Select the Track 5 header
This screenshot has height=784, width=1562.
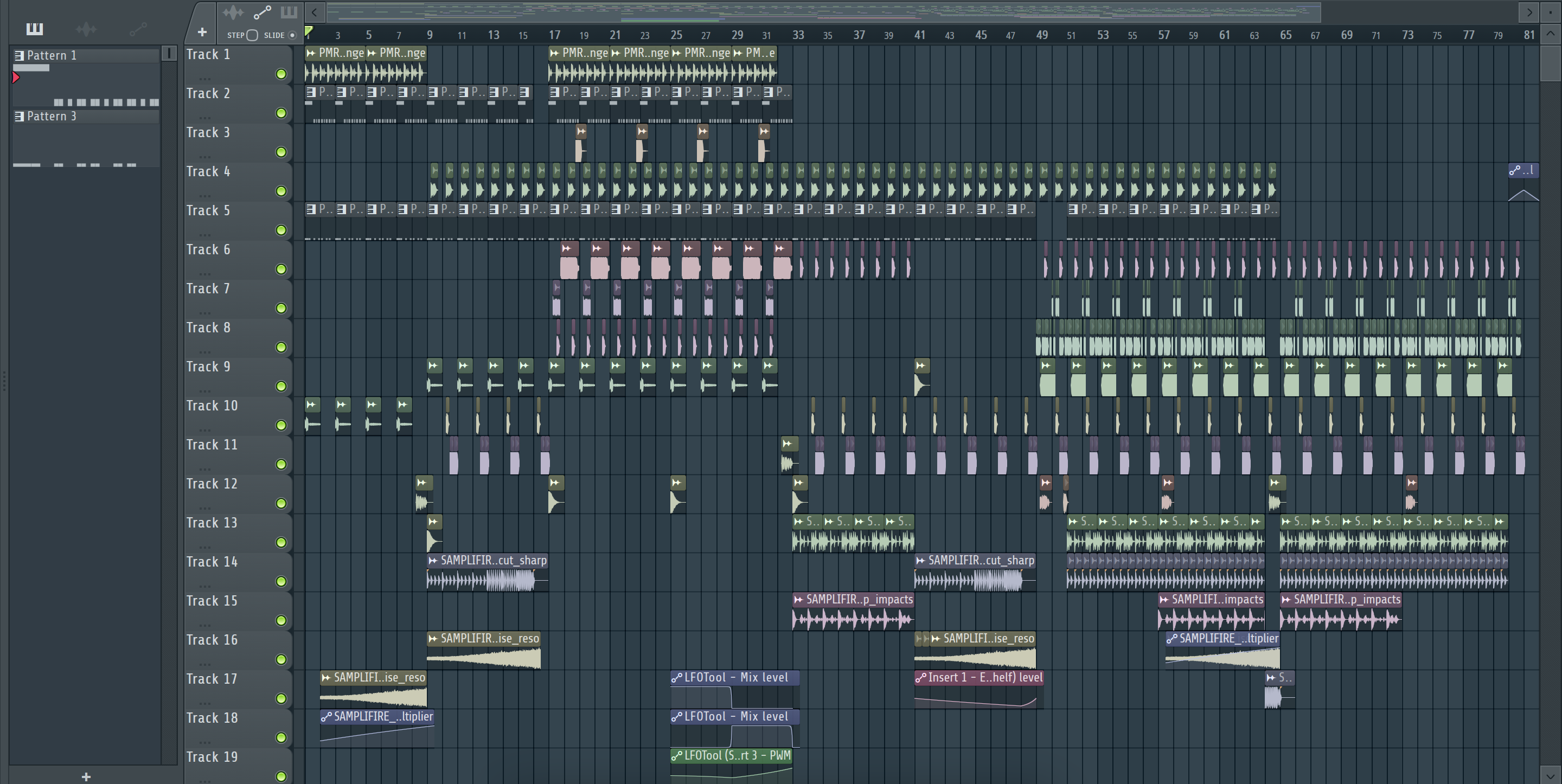click(x=238, y=221)
